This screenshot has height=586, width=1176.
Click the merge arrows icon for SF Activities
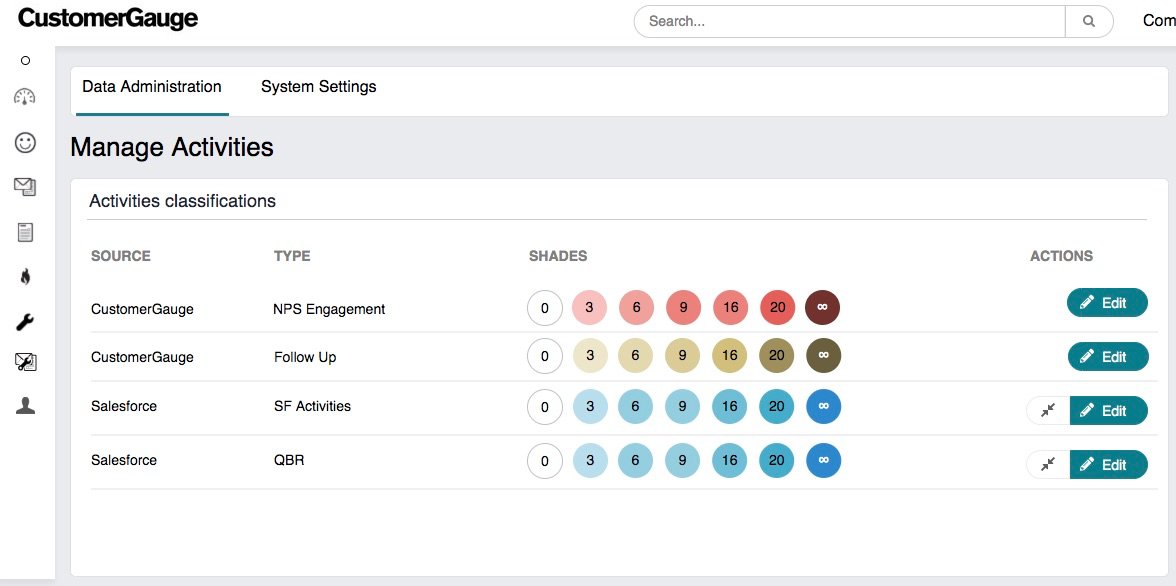[x=1048, y=410]
